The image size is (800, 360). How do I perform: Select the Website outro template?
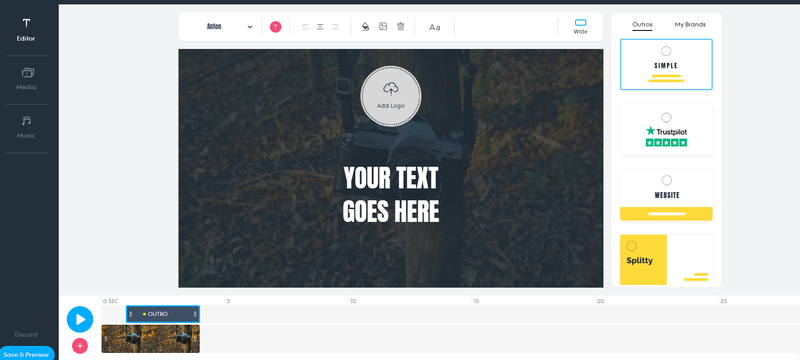(666, 195)
